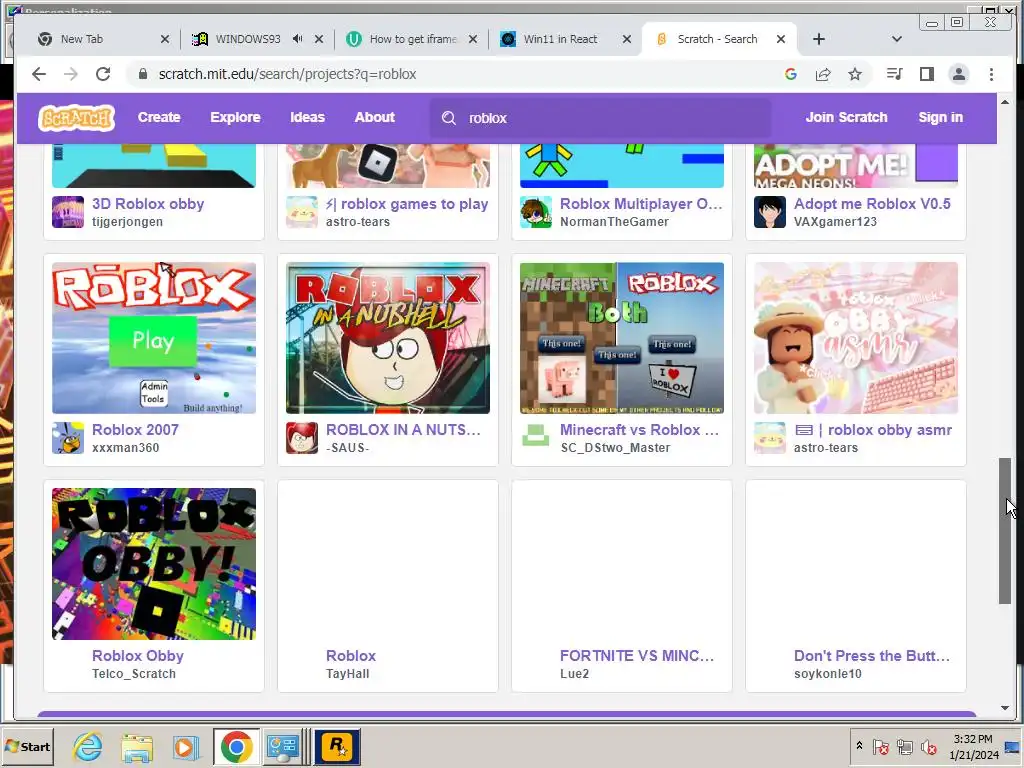The image size is (1024, 768).
Task: Open FORTNITE VS MINC... project link
Action: coord(637,656)
